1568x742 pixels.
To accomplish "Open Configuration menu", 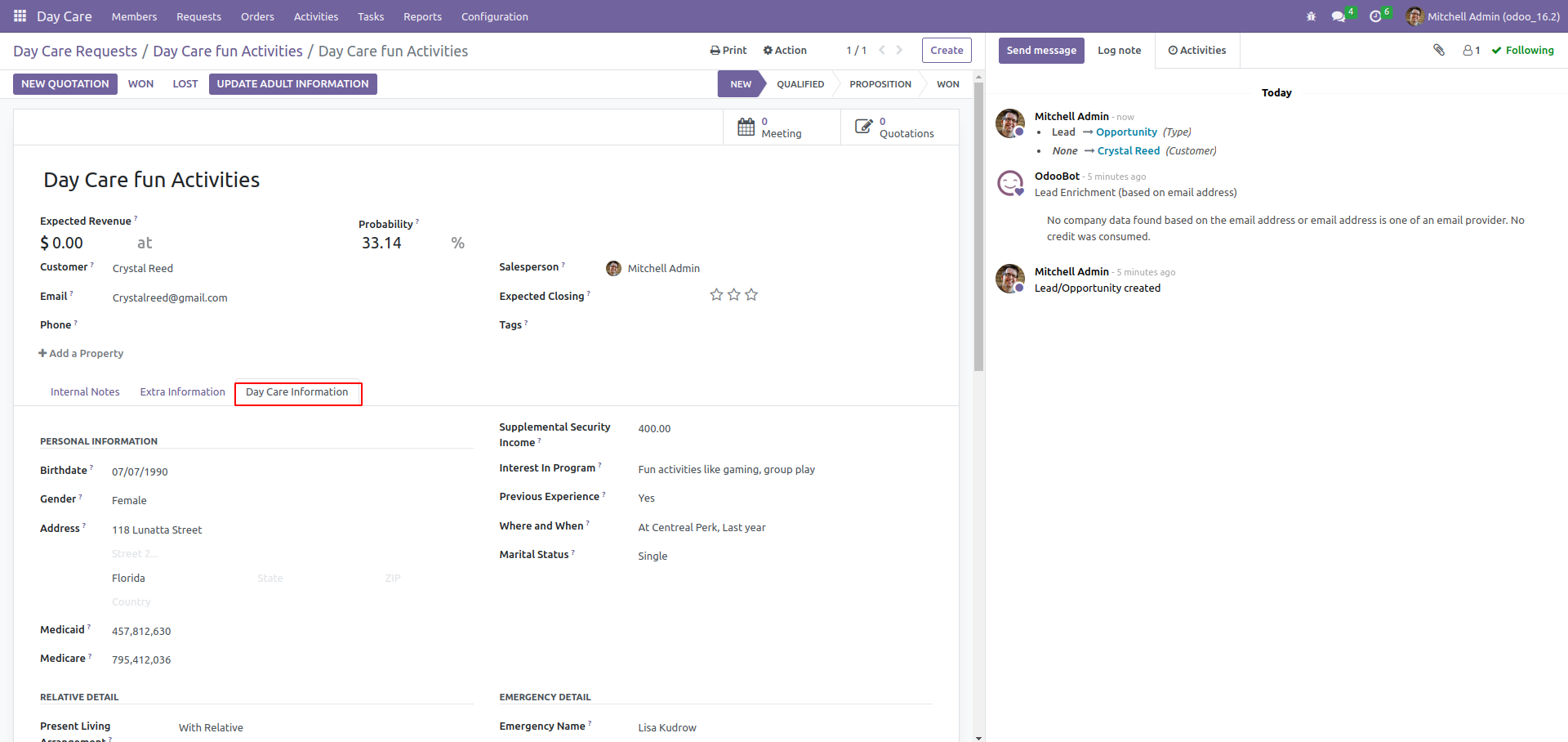I will pyautogui.click(x=494, y=16).
